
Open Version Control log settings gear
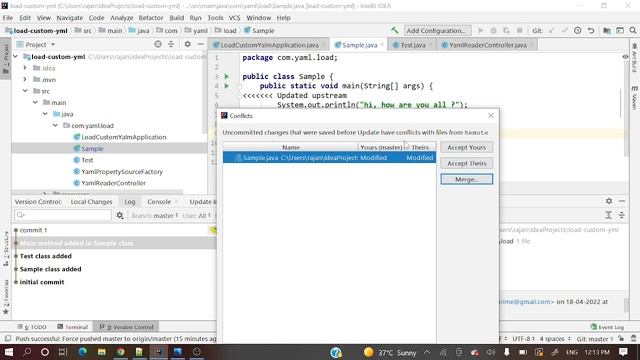(x=120, y=215)
